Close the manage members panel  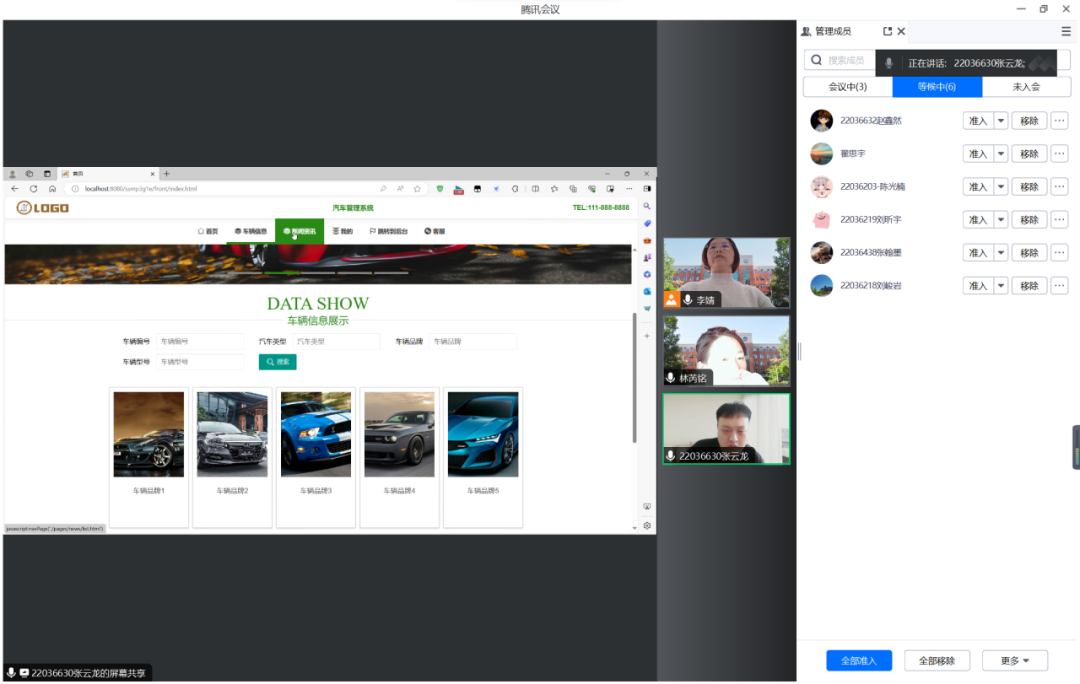[x=901, y=32]
